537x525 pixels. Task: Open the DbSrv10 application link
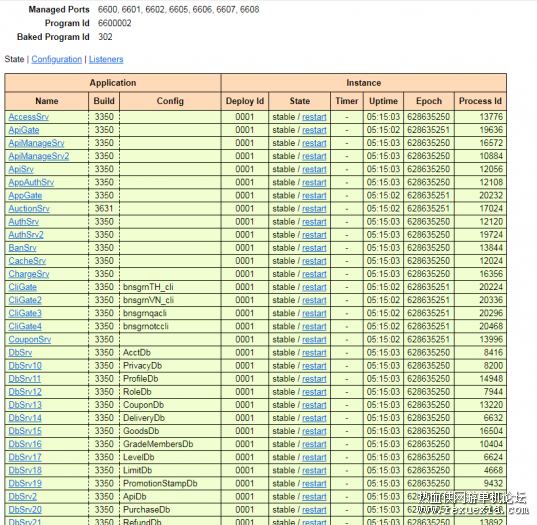click(x=25, y=365)
